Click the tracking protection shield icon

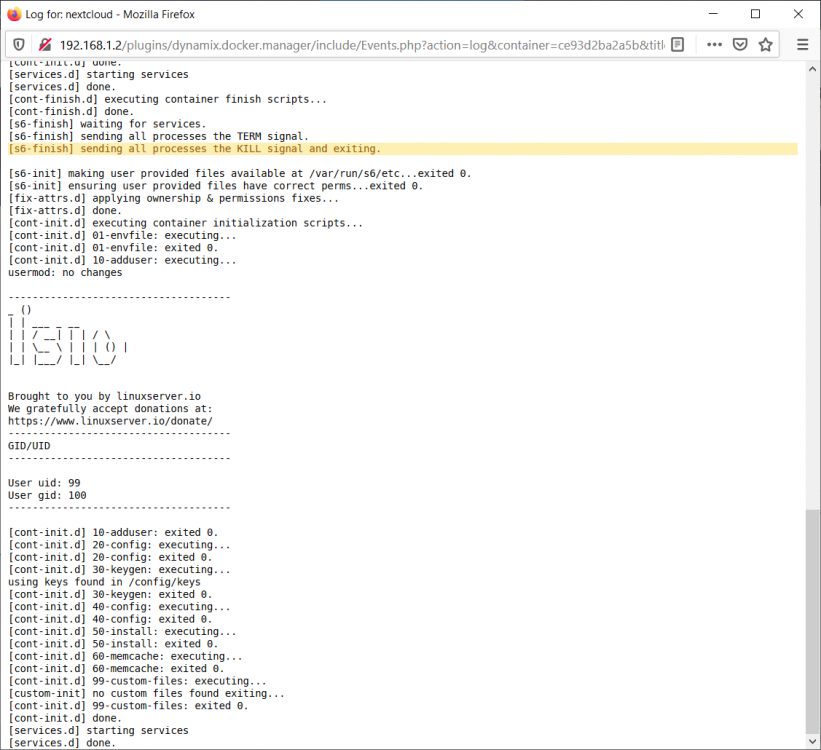click(19, 45)
